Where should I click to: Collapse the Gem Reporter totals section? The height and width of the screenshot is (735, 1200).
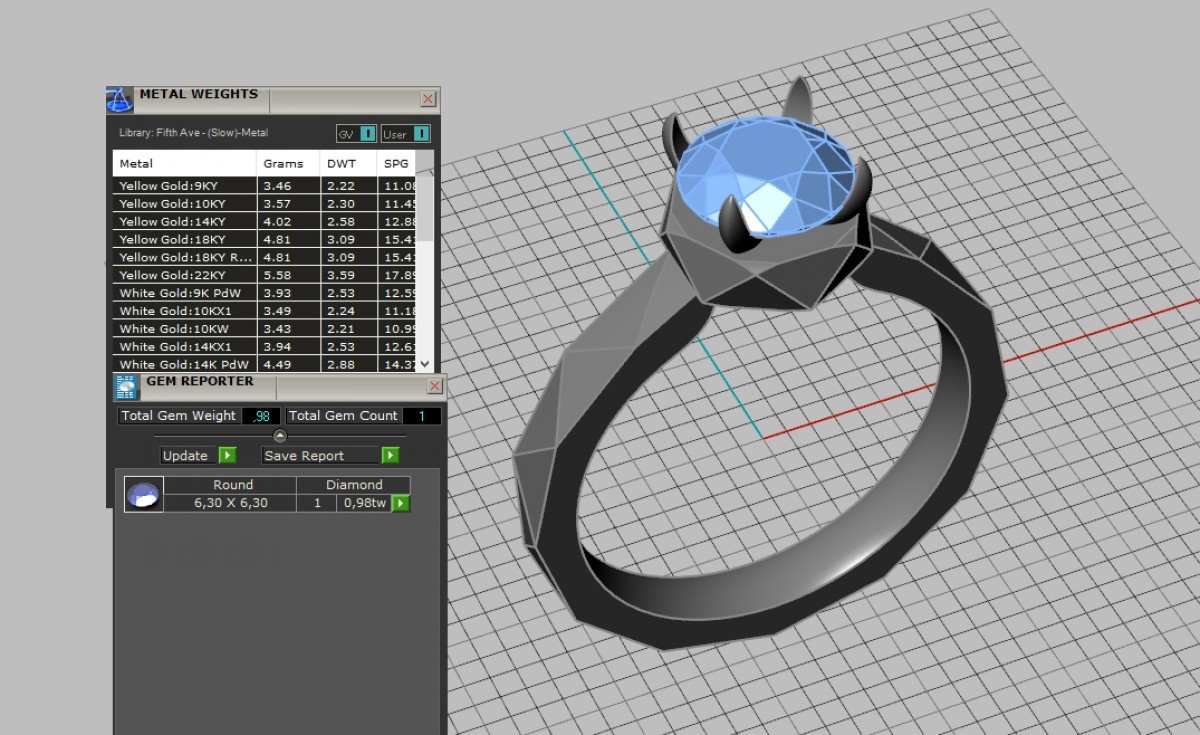(x=280, y=436)
